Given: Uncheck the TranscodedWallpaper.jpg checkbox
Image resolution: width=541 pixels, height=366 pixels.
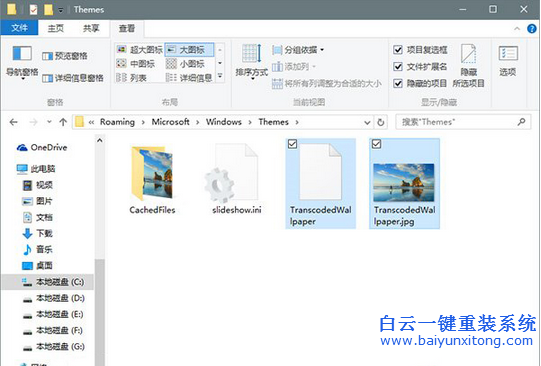Looking at the screenshot, I should 376,144.
